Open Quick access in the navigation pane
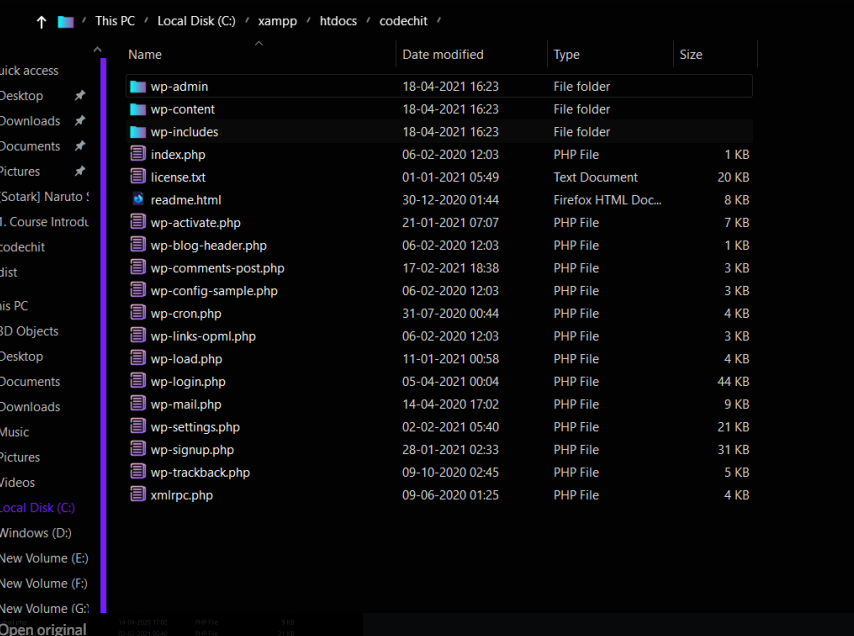Viewport: 854px width, 636px height. (29, 71)
